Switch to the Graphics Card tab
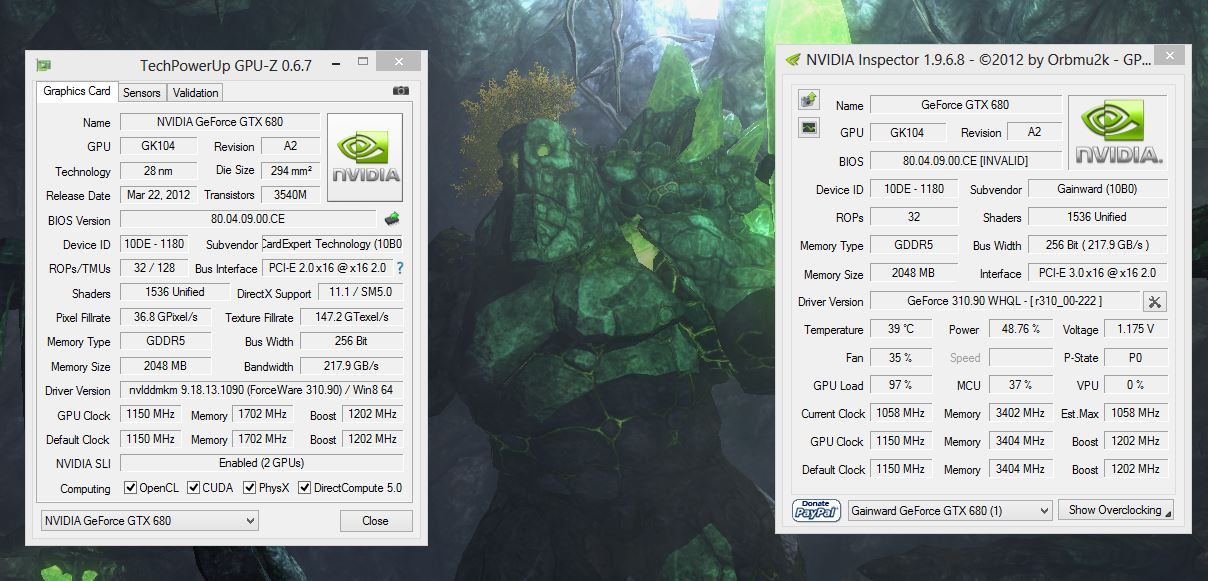The height and width of the screenshot is (581, 1208). (77, 91)
